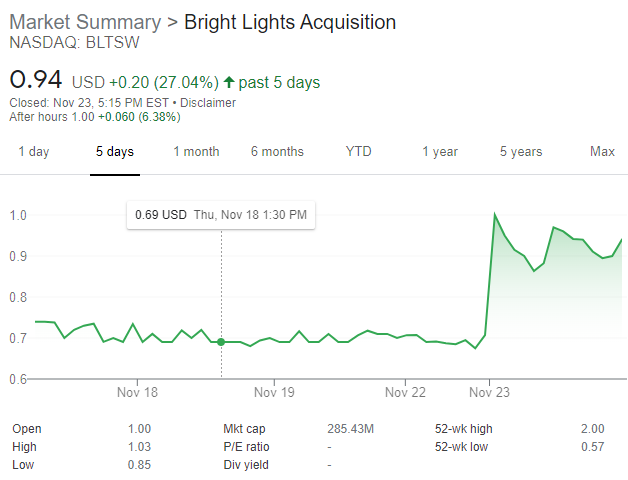Click the Div yield label
The width and height of the screenshot is (628, 480).
pos(246,465)
